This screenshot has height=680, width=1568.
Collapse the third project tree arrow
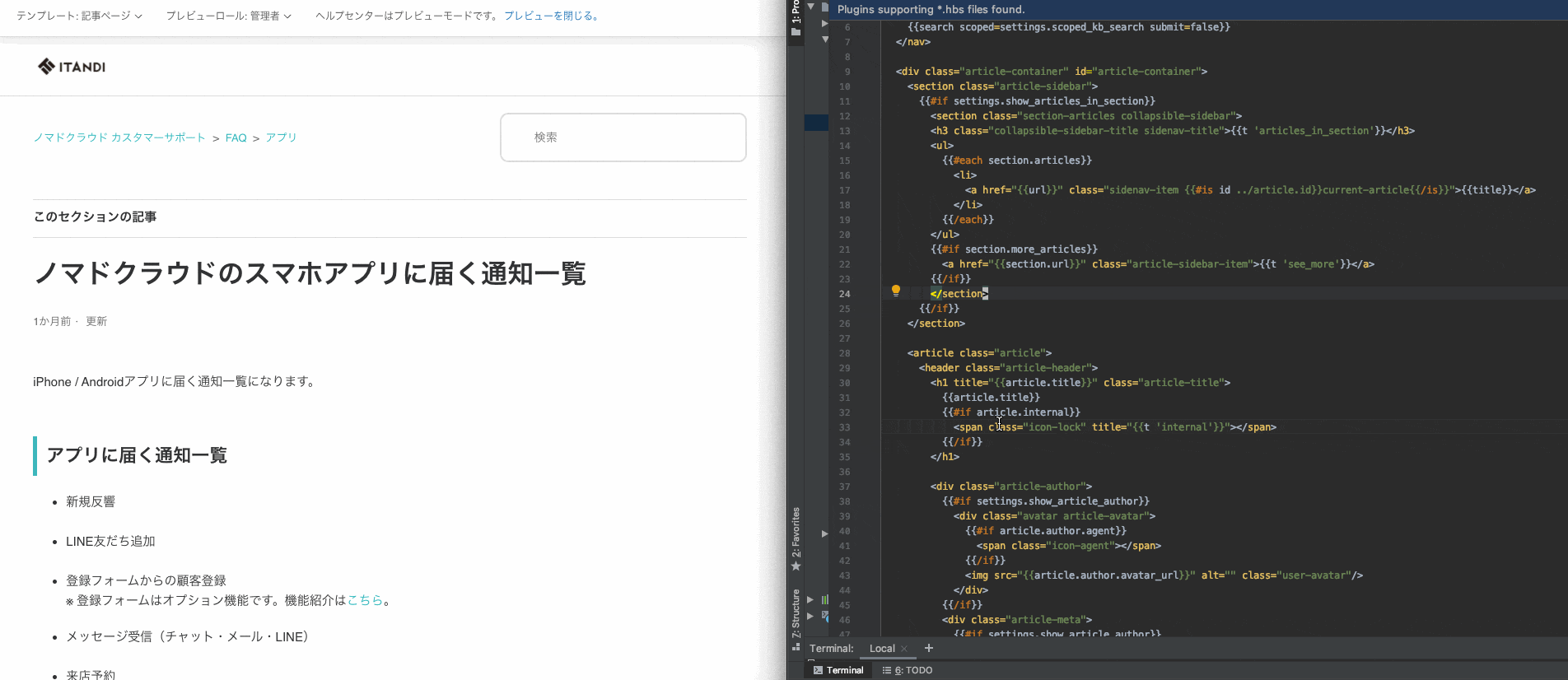[x=824, y=39]
